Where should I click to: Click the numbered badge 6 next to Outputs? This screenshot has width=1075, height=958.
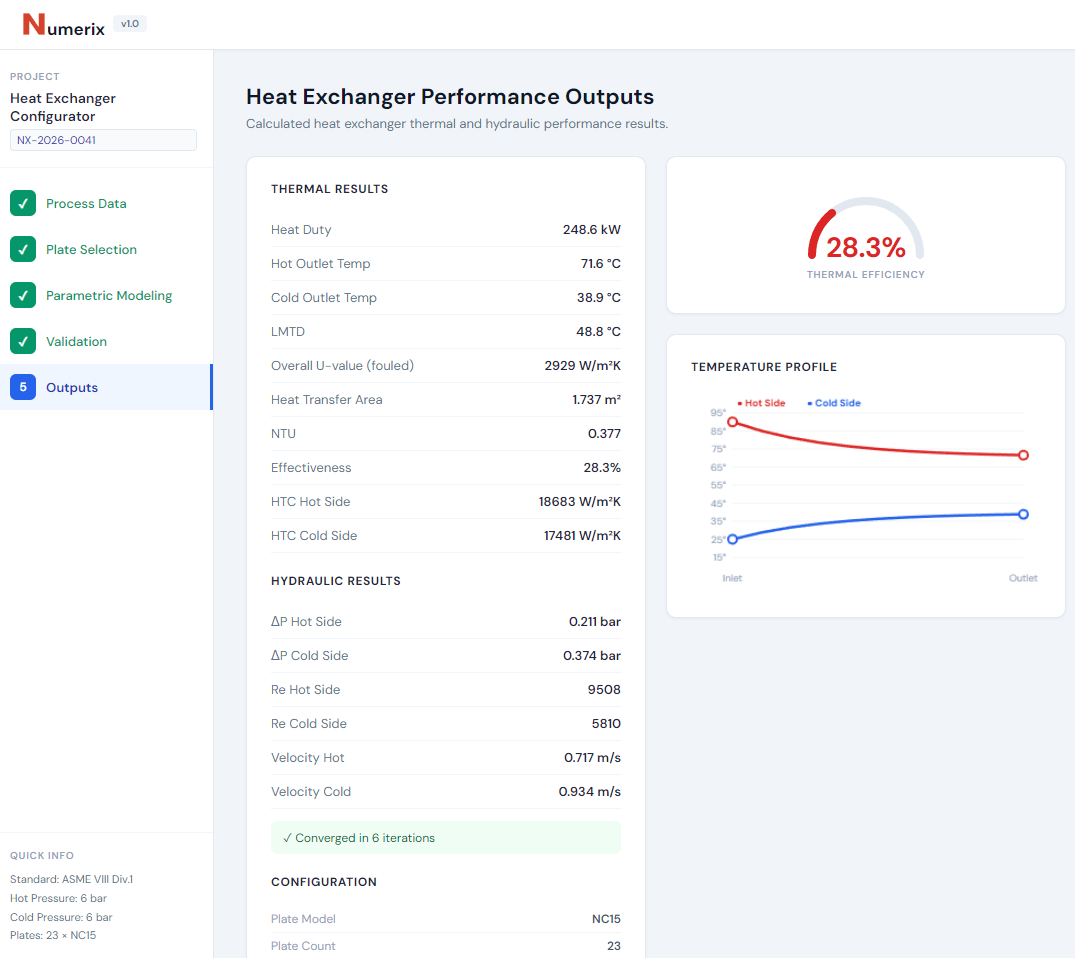tap(22, 387)
